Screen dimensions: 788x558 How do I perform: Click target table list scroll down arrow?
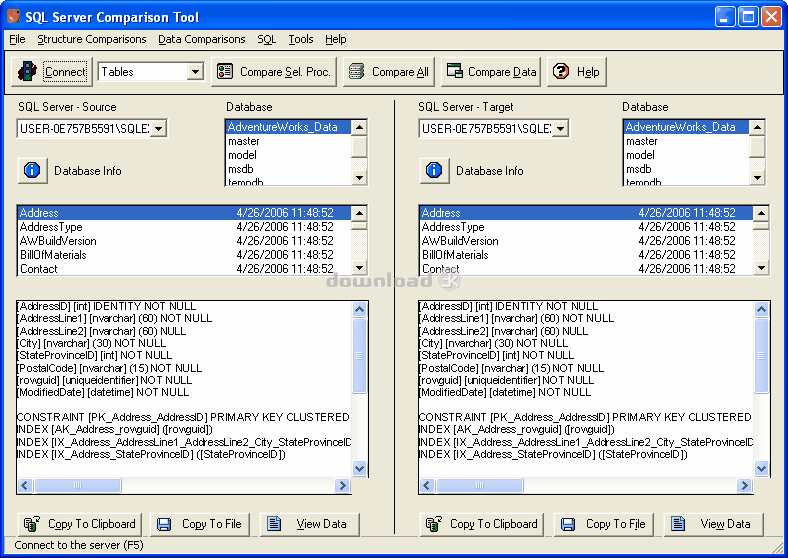tap(761, 268)
